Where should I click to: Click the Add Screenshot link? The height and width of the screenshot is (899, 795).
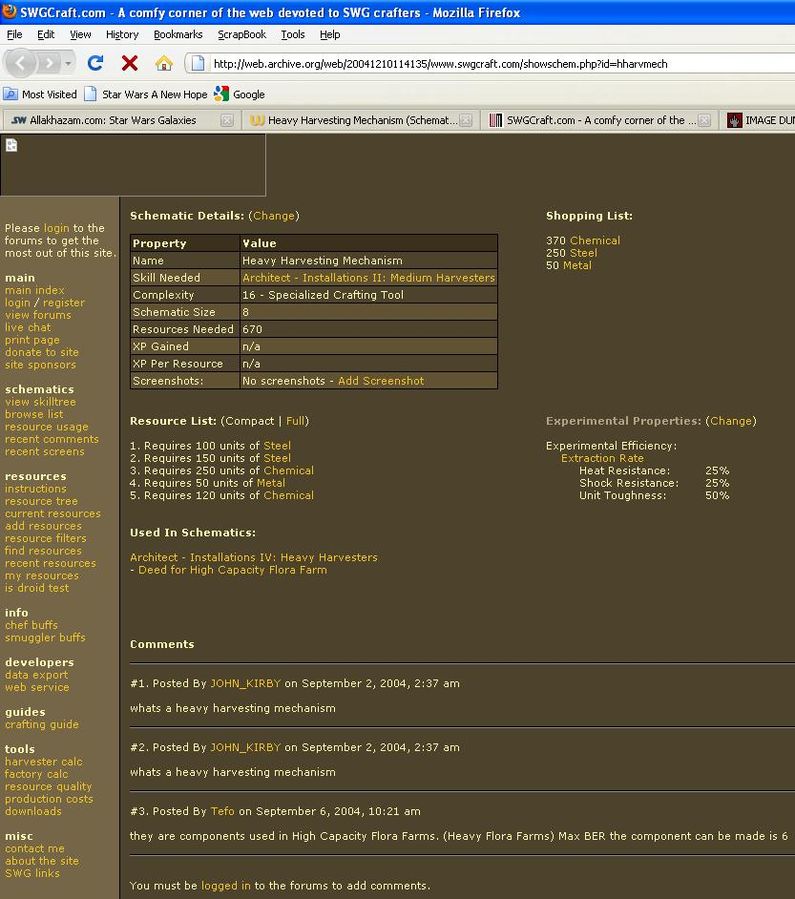tap(380, 381)
